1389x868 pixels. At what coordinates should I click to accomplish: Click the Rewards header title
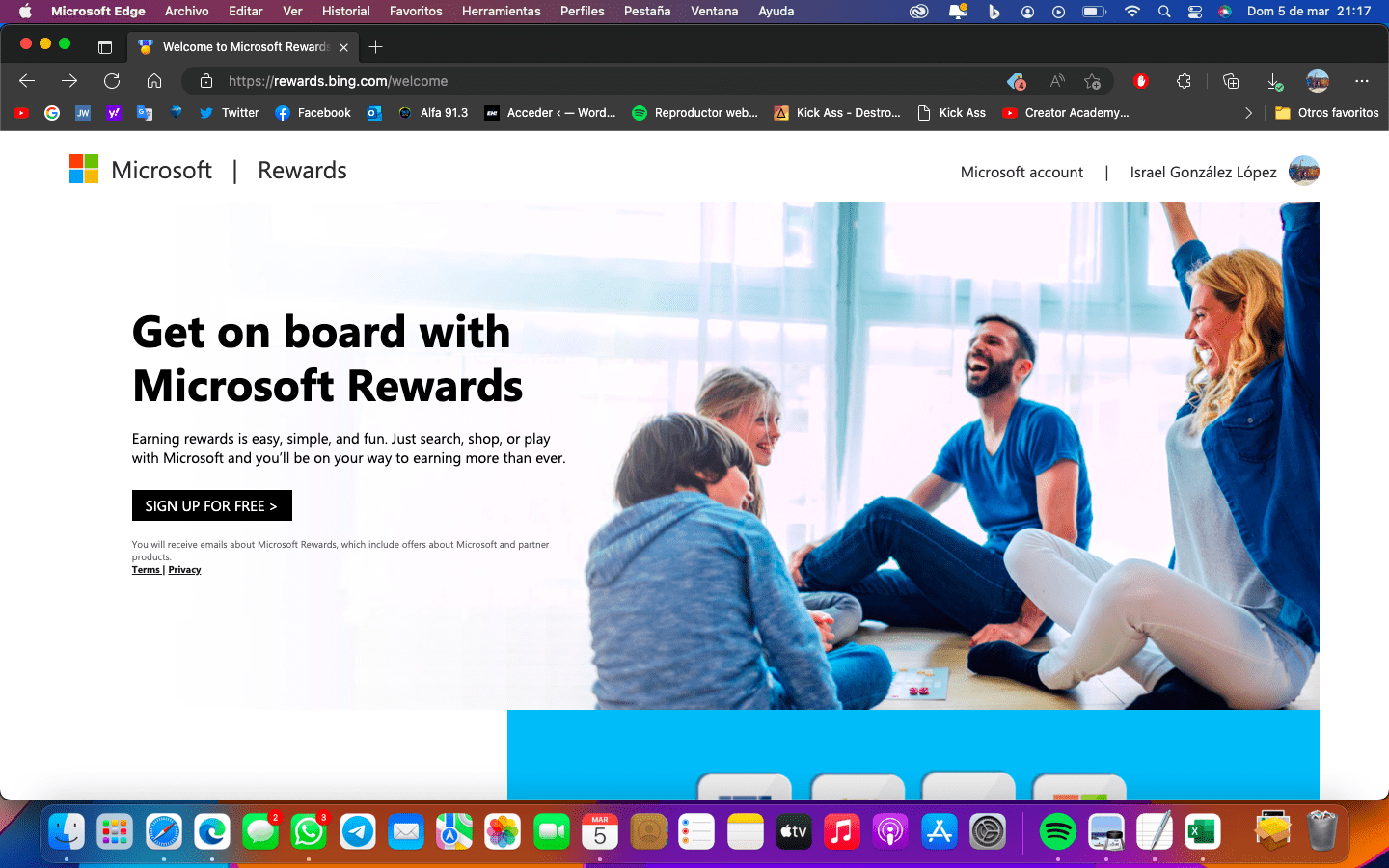point(302,170)
